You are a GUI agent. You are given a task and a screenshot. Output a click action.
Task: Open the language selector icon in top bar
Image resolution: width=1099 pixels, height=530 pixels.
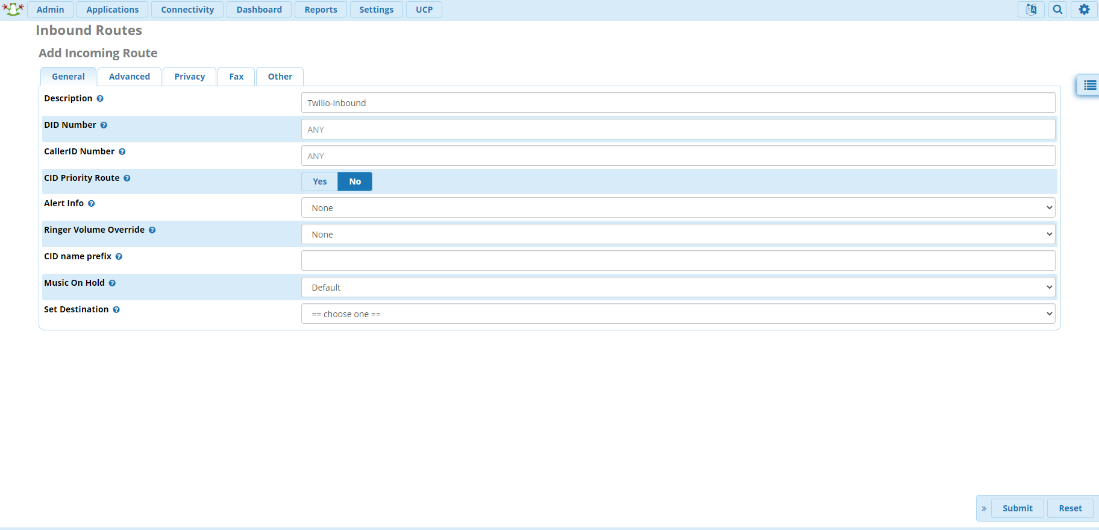tap(1030, 10)
